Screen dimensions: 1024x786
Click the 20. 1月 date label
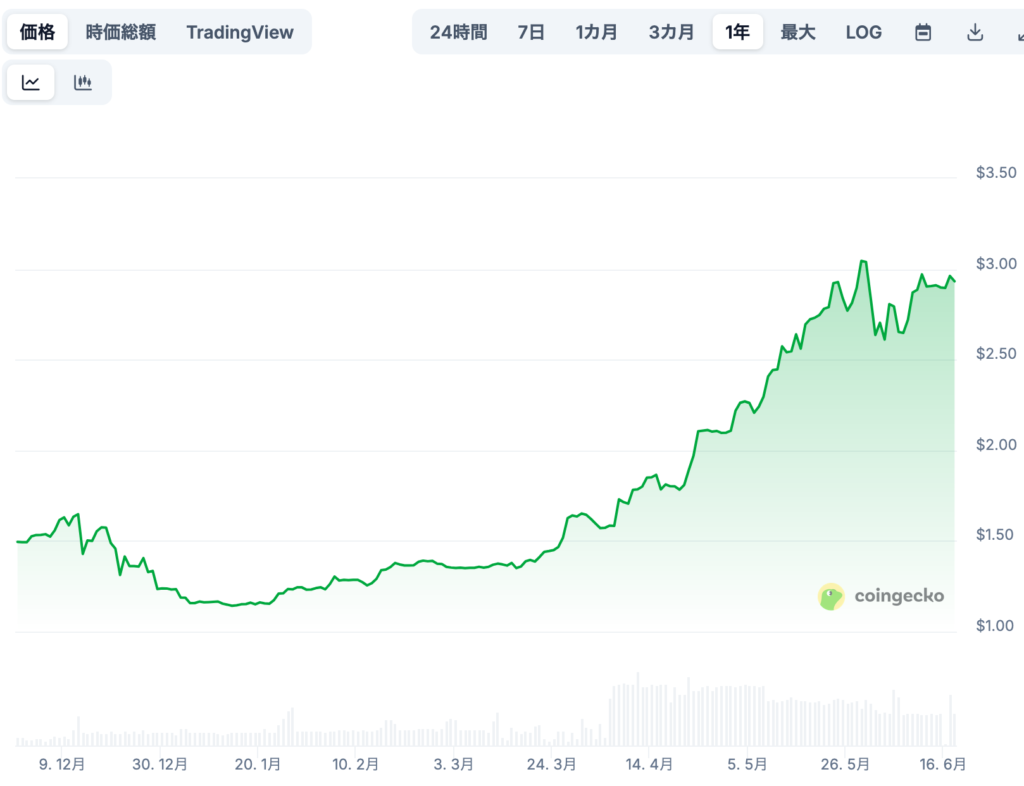(258, 764)
